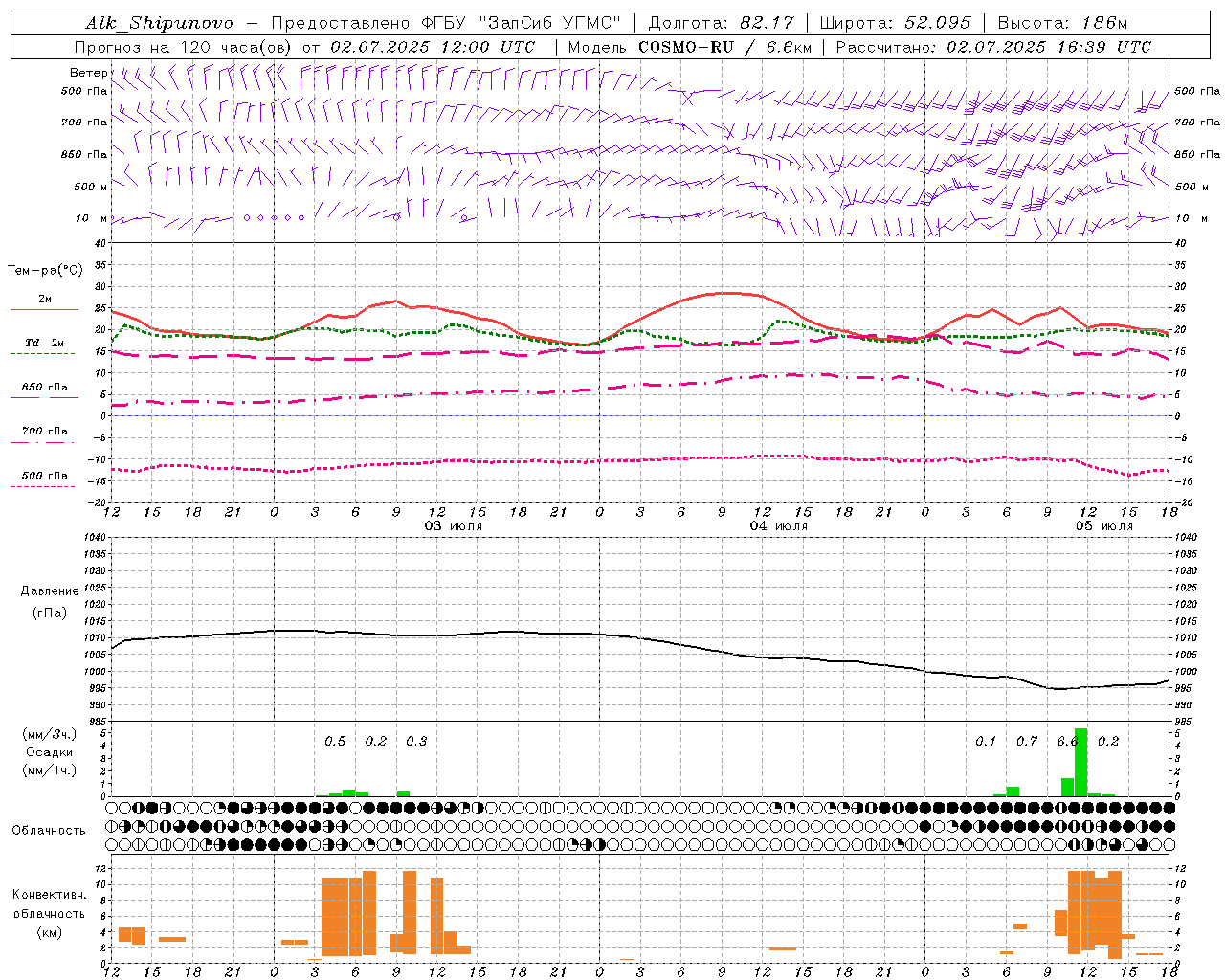Click the "Td 2м" dew point legend label
The width and height of the screenshot is (1225, 980).
coord(44,343)
